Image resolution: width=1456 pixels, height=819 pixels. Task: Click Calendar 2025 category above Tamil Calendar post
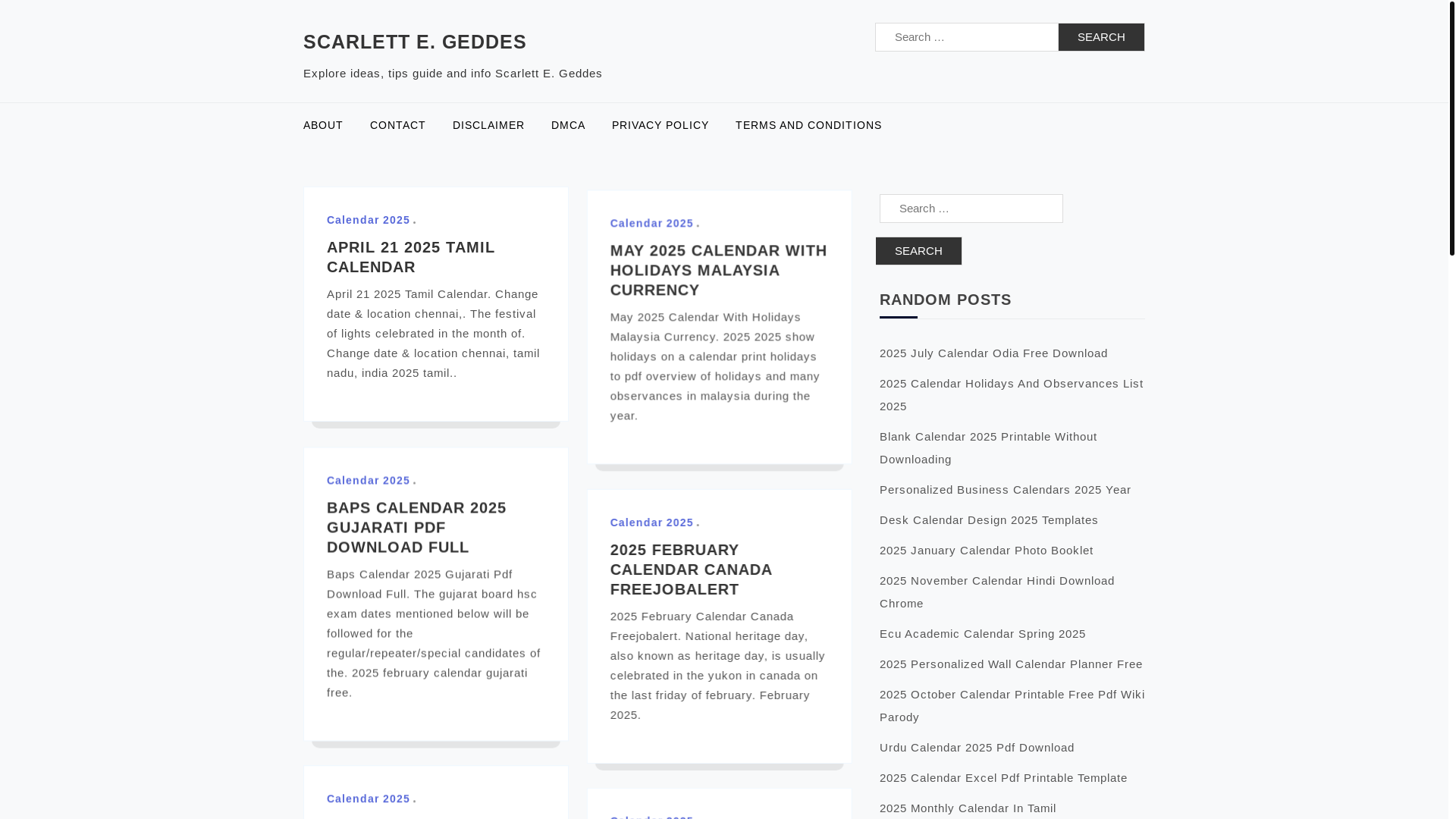[369, 220]
